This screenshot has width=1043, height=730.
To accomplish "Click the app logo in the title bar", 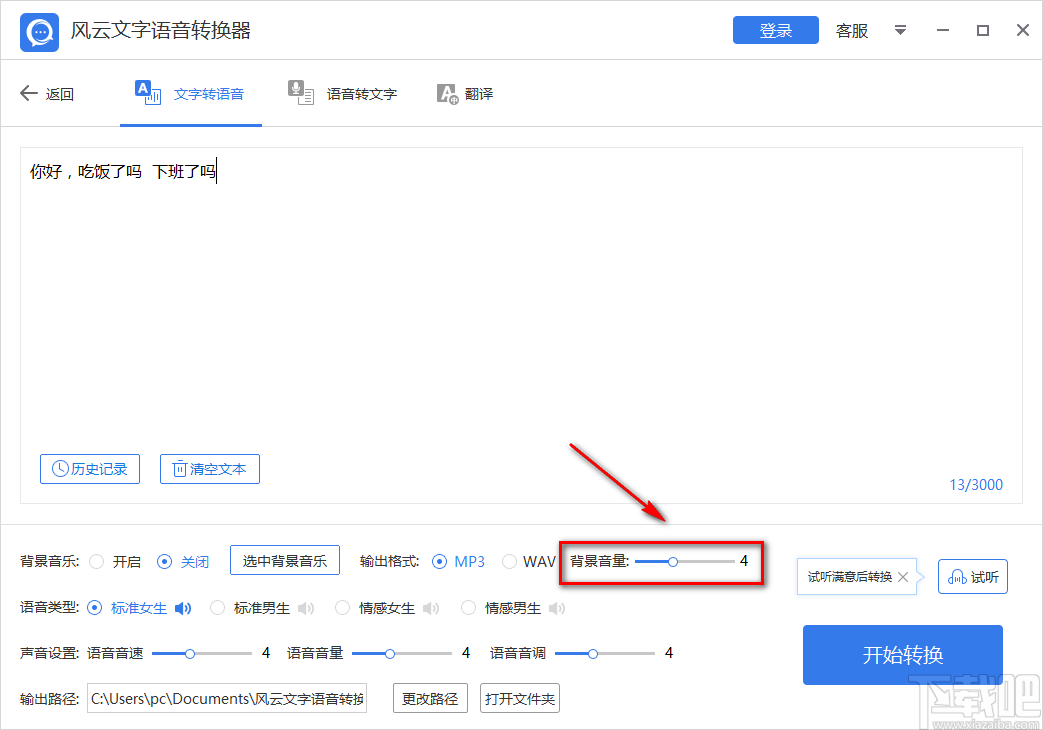I will click(x=38, y=31).
